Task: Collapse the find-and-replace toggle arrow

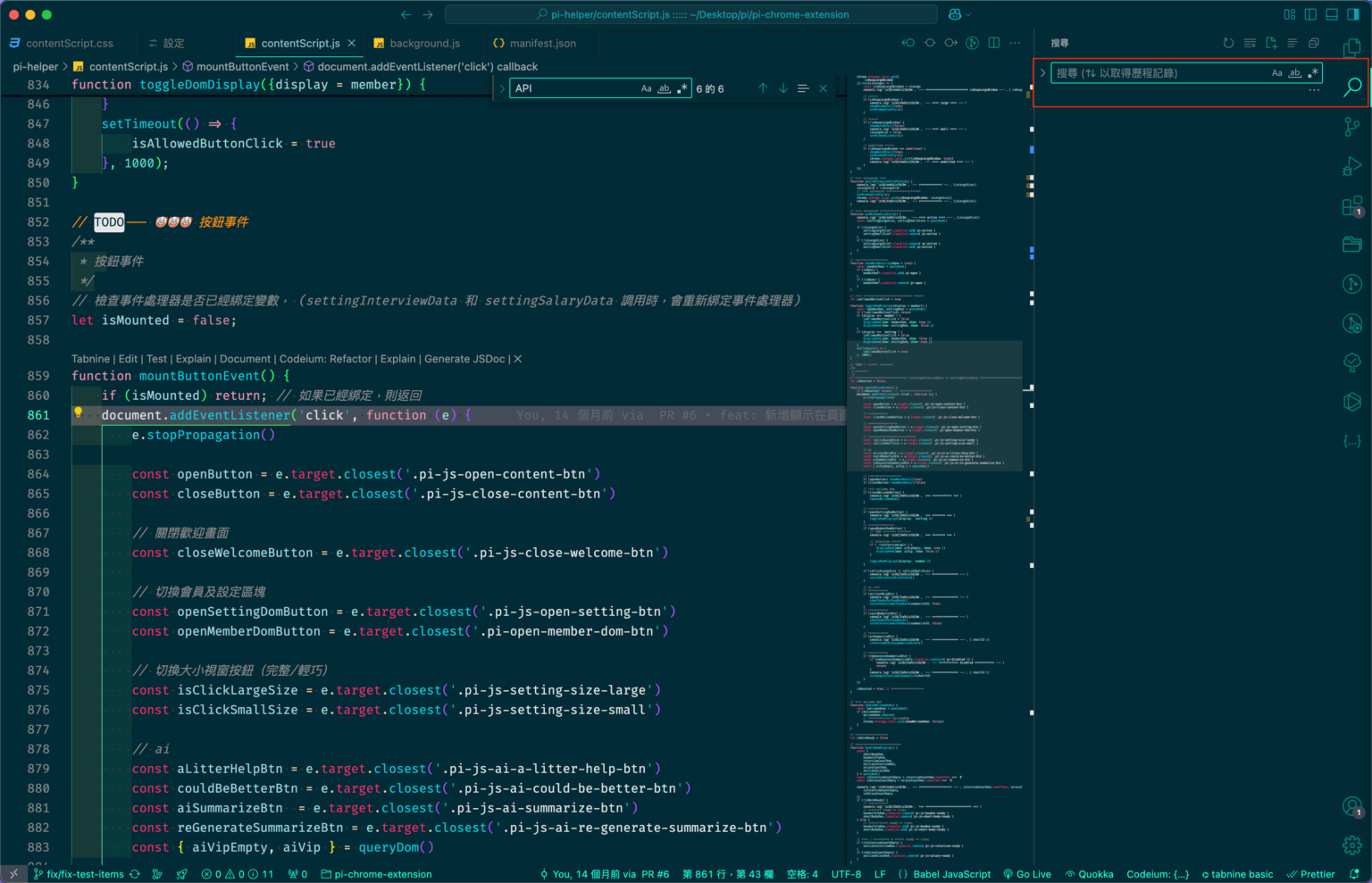Action: point(501,87)
